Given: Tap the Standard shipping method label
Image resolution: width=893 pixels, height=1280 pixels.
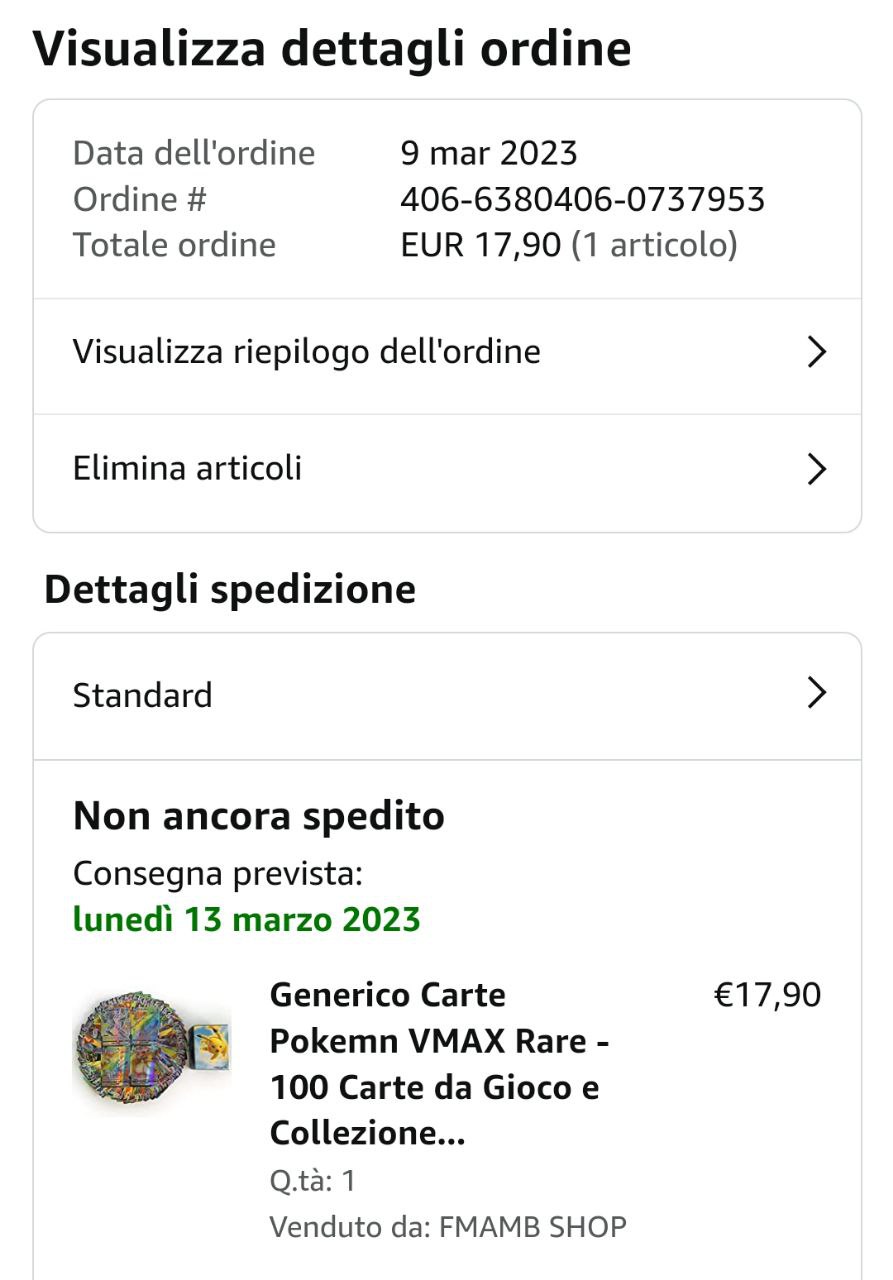Looking at the screenshot, I should point(143,695).
